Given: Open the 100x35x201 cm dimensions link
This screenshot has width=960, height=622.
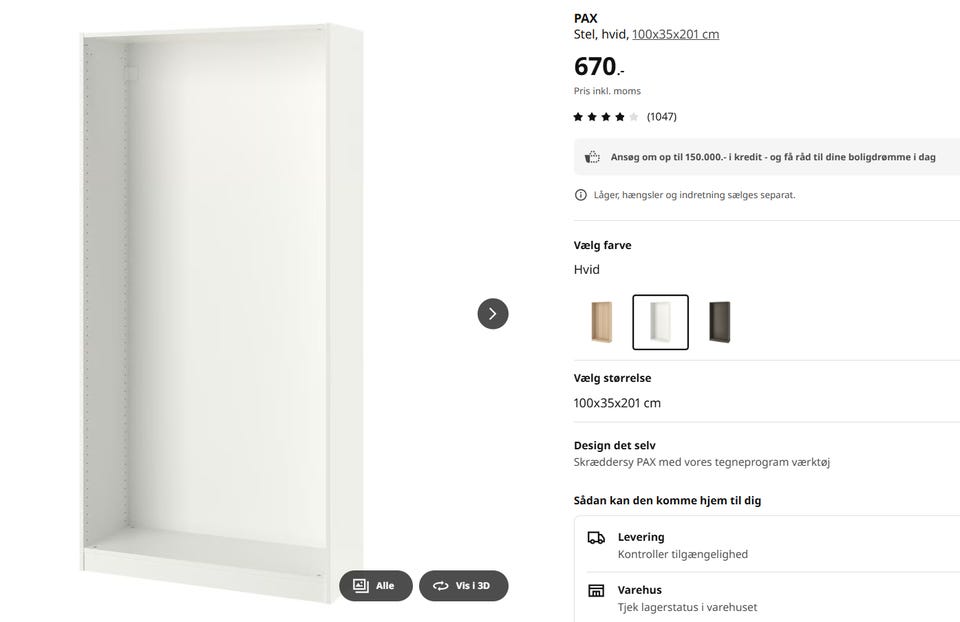Looking at the screenshot, I should (675, 35).
